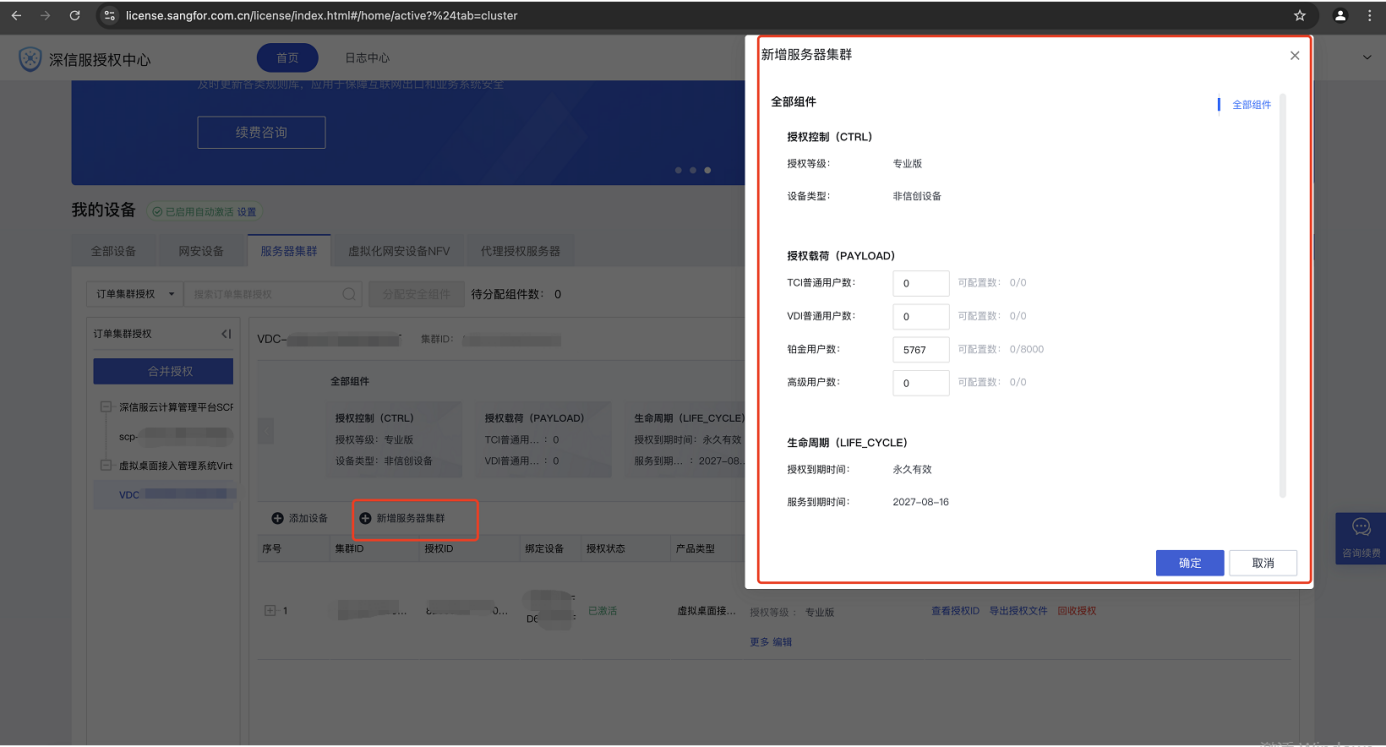
Task: Click the search magnifier in the order search box
Action: 349,294
